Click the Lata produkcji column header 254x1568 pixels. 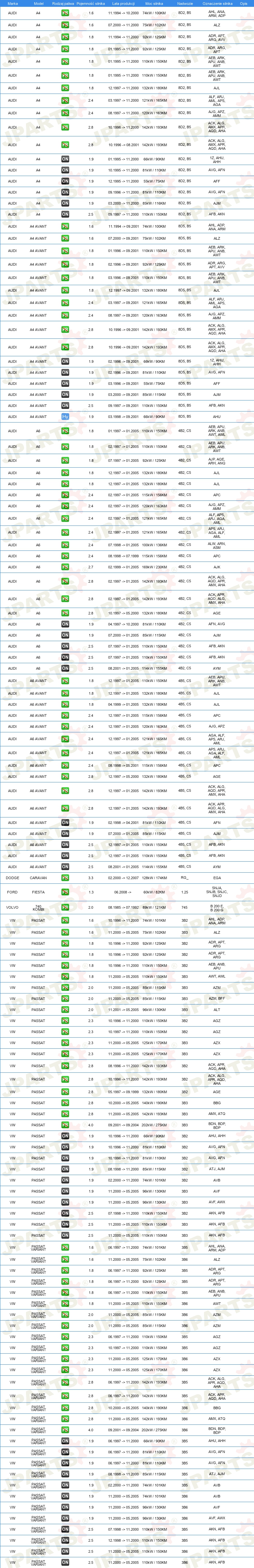pyautogui.click(x=124, y=3)
